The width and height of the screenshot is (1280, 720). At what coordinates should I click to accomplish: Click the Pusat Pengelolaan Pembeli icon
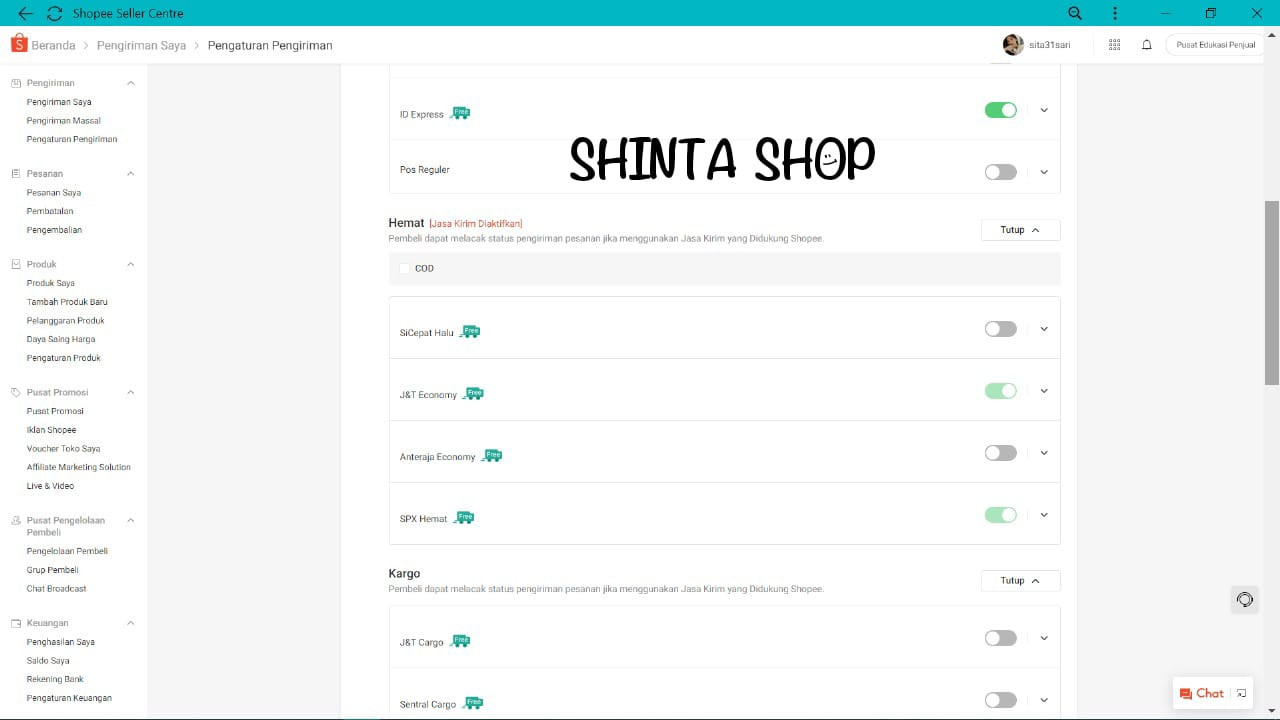(16, 521)
